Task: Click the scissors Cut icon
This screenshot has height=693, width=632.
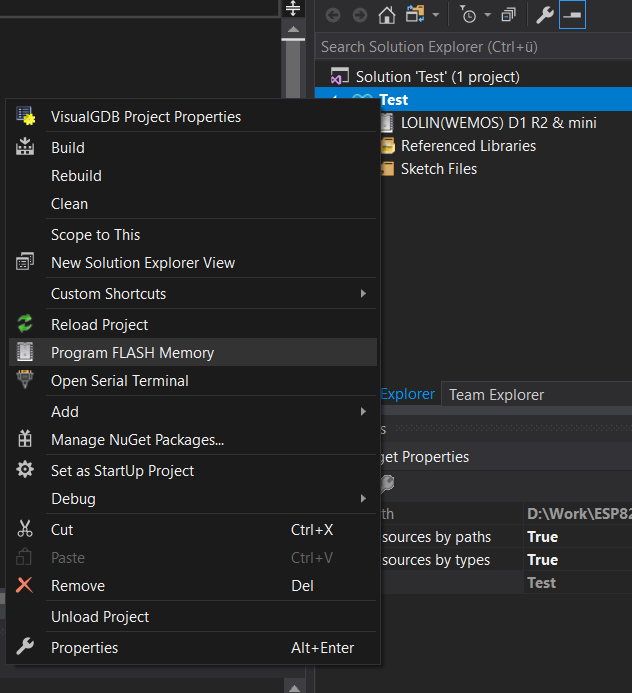Action: 25,529
